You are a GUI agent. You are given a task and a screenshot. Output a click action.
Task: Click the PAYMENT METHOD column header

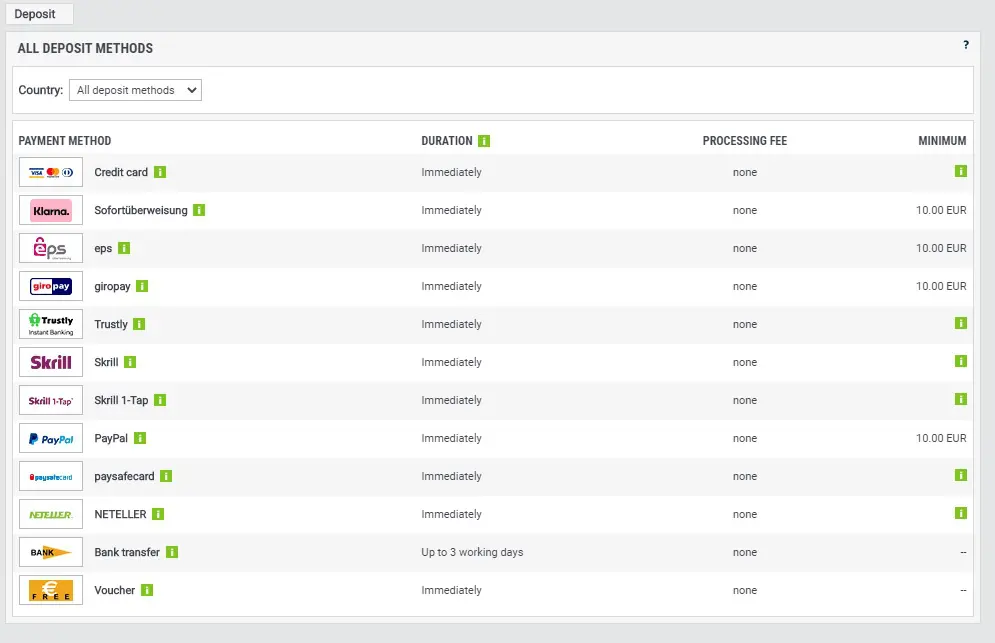[x=65, y=141]
